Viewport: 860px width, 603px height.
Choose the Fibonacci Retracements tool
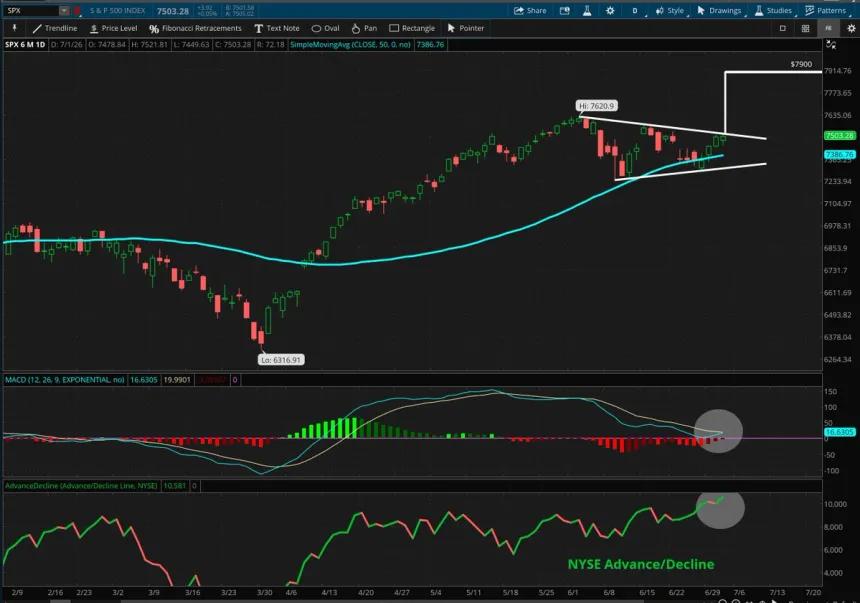pos(195,28)
